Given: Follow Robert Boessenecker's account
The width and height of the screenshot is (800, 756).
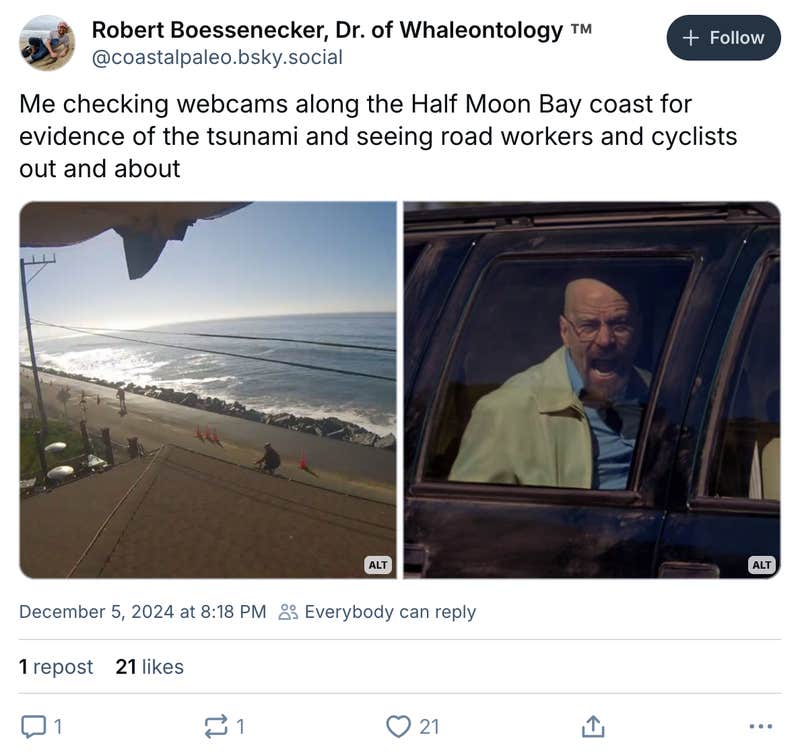Looking at the screenshot, I should (724, 37).
